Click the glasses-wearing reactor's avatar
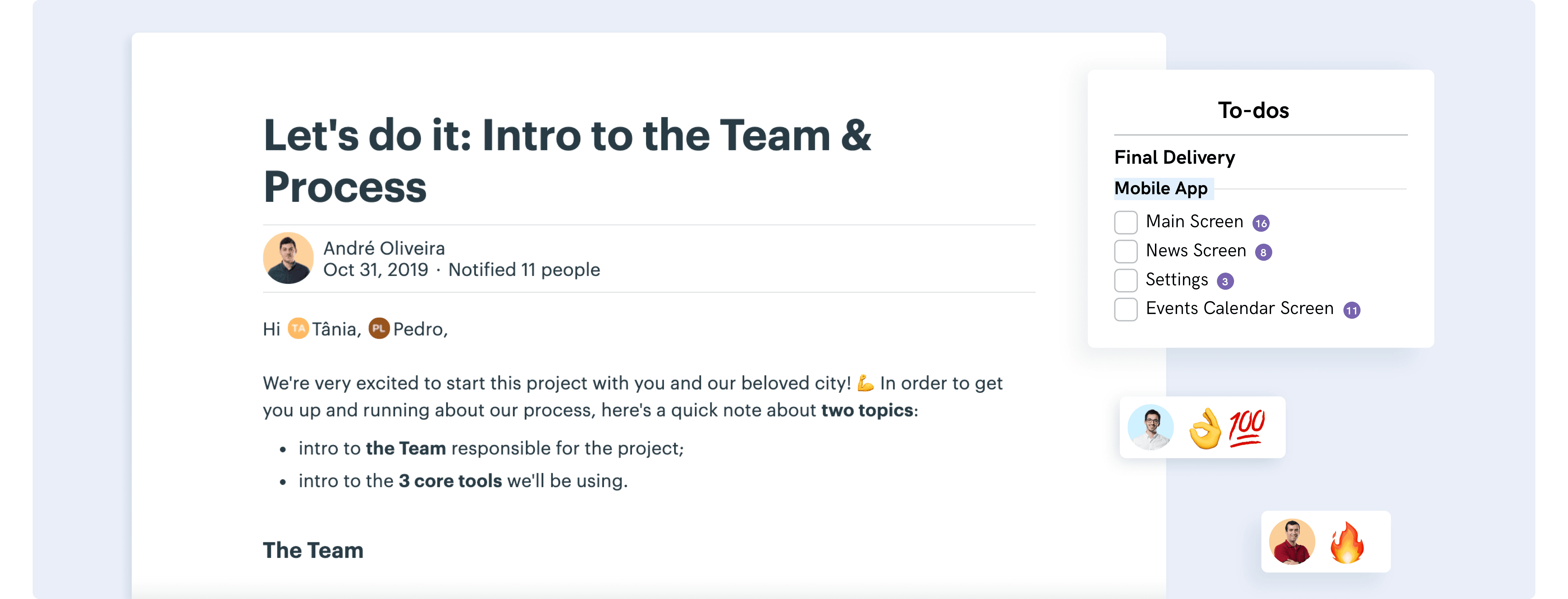 point(1151,427)
